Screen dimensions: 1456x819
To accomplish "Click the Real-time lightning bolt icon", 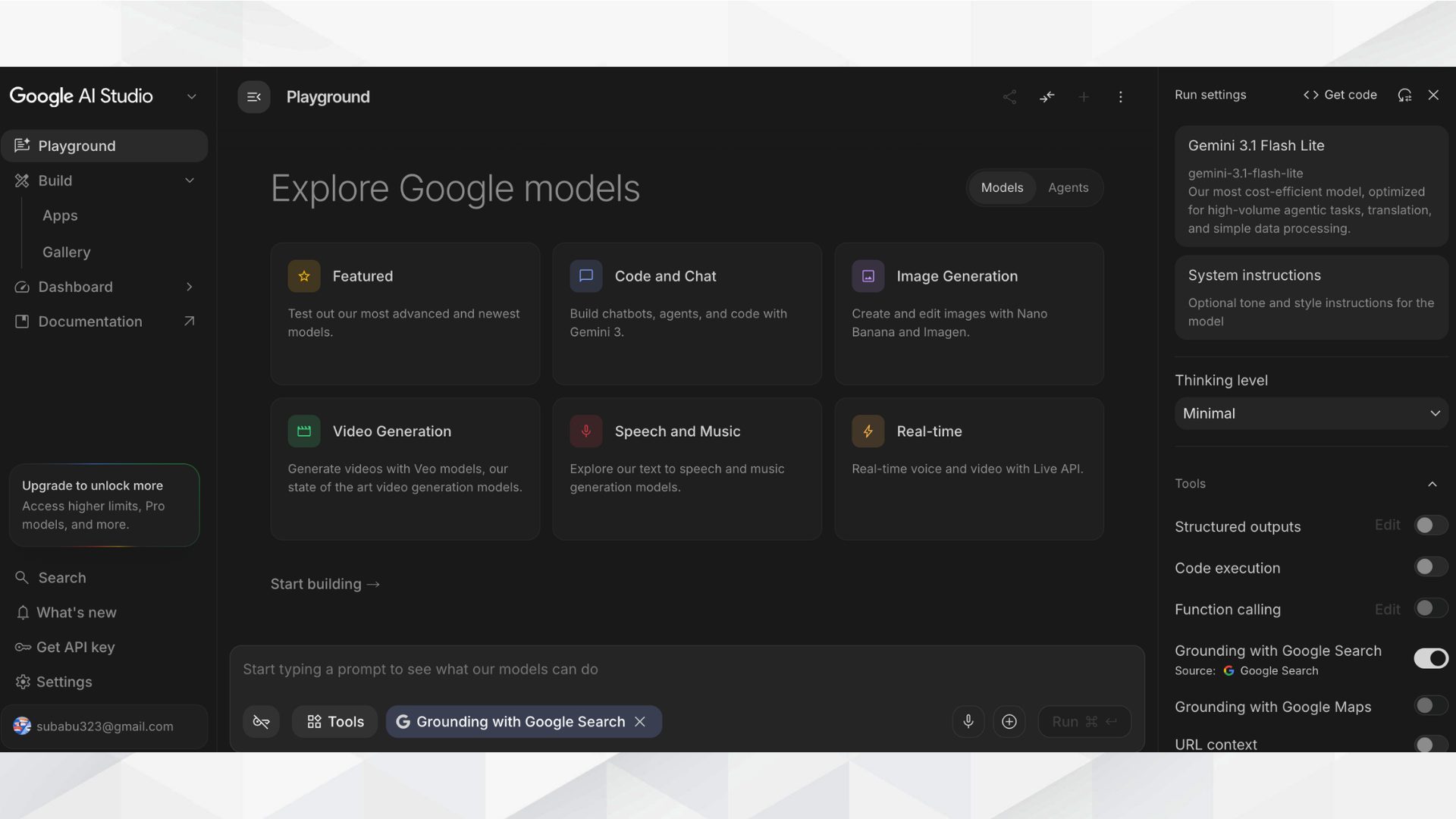I will point(868,431).
